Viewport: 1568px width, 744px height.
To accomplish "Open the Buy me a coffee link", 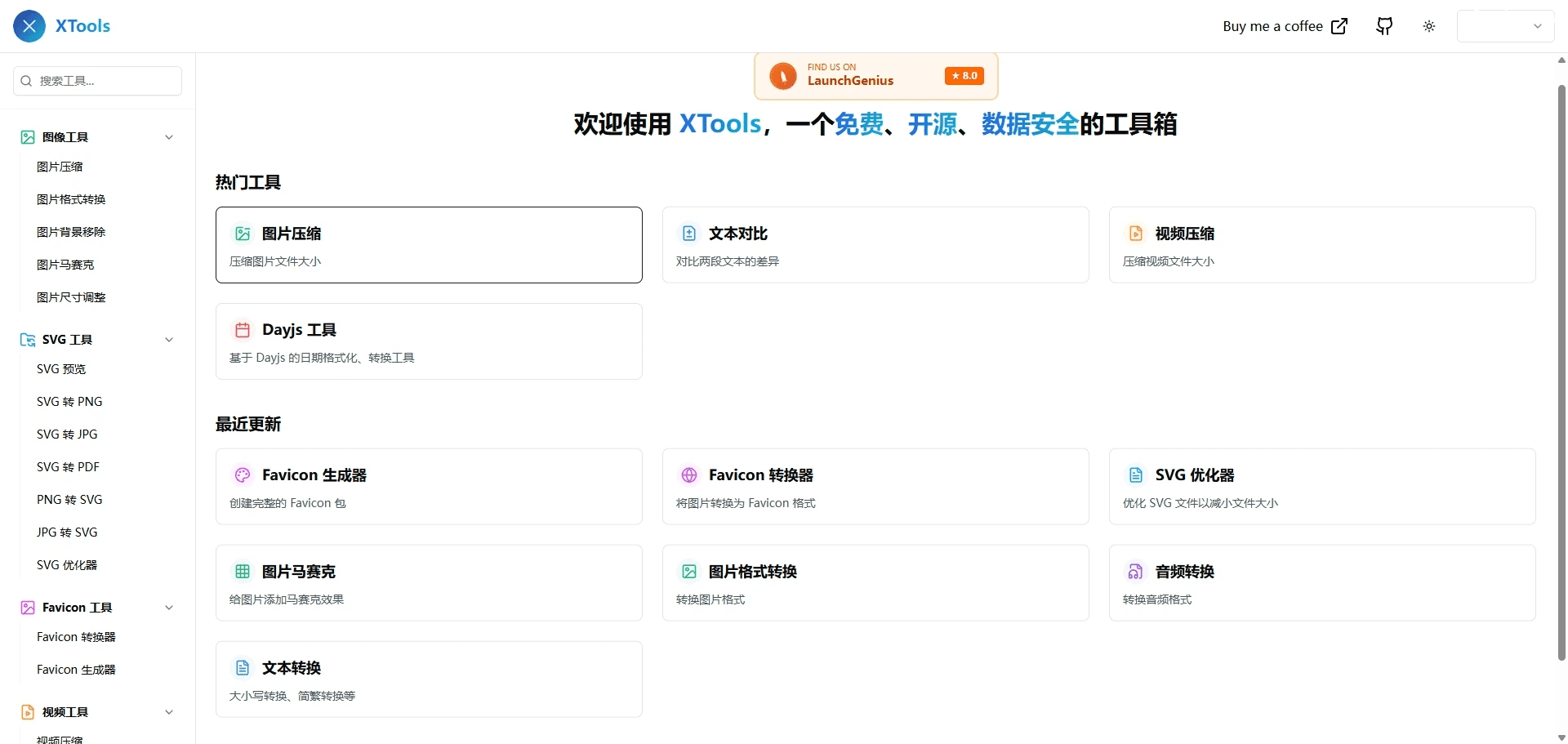I will point(1285,26).
